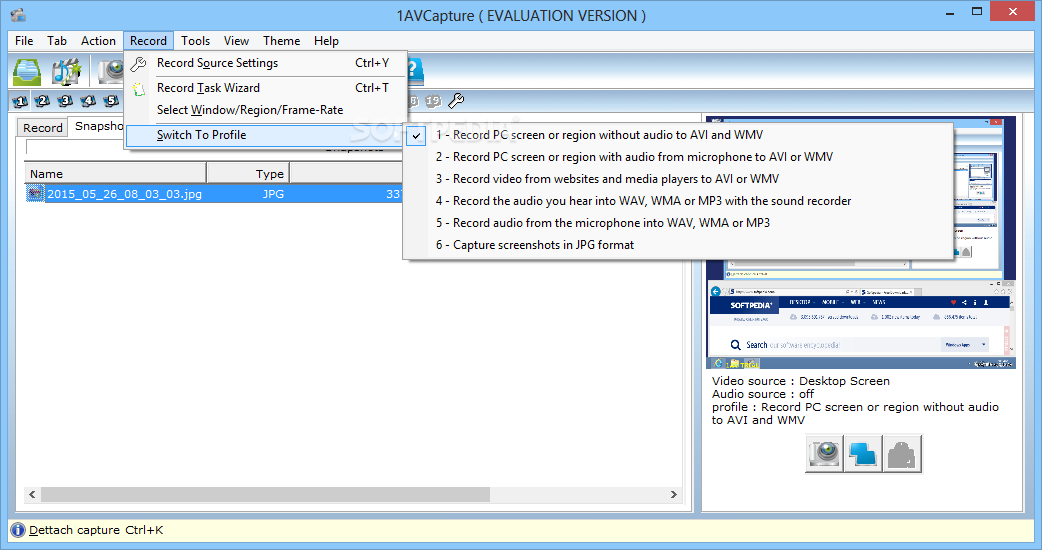The height and width of the screenshot is (550, 1042).
Task: Pick profile 2 with microphone audio
Action: click(678, 157)
